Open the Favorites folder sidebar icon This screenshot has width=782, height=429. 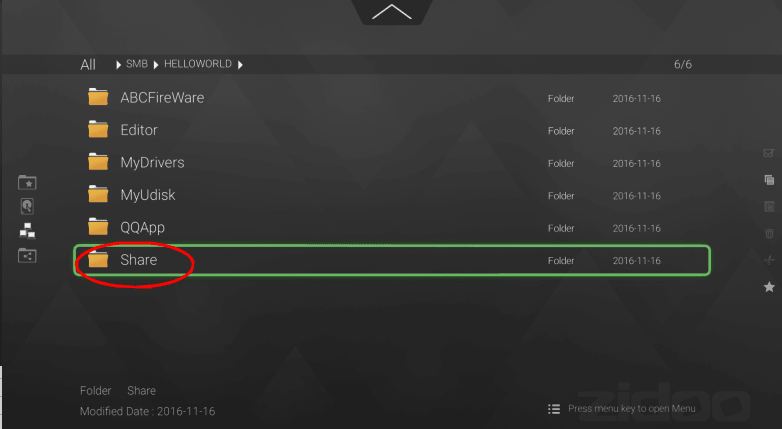(x=27, y=183)
